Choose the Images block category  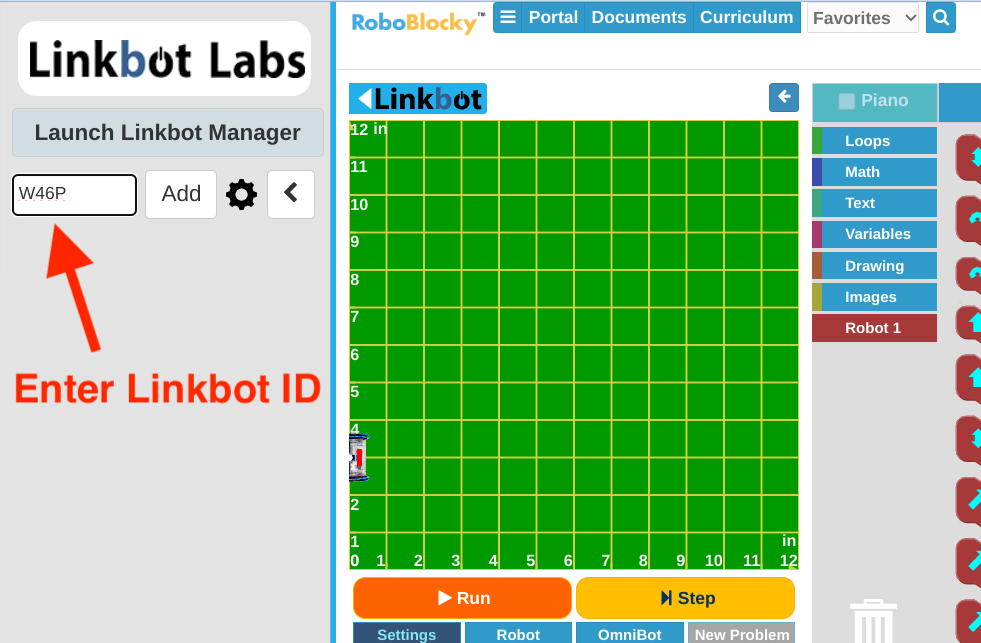(x=875, y=297)
